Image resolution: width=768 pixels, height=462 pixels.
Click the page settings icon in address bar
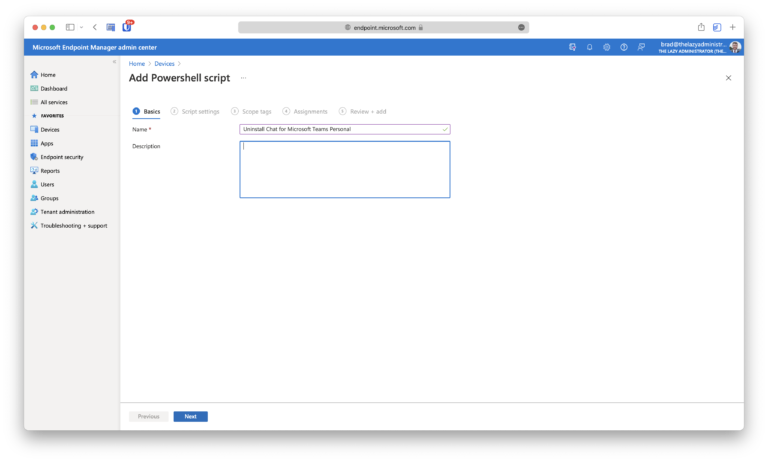click(521, 27)
